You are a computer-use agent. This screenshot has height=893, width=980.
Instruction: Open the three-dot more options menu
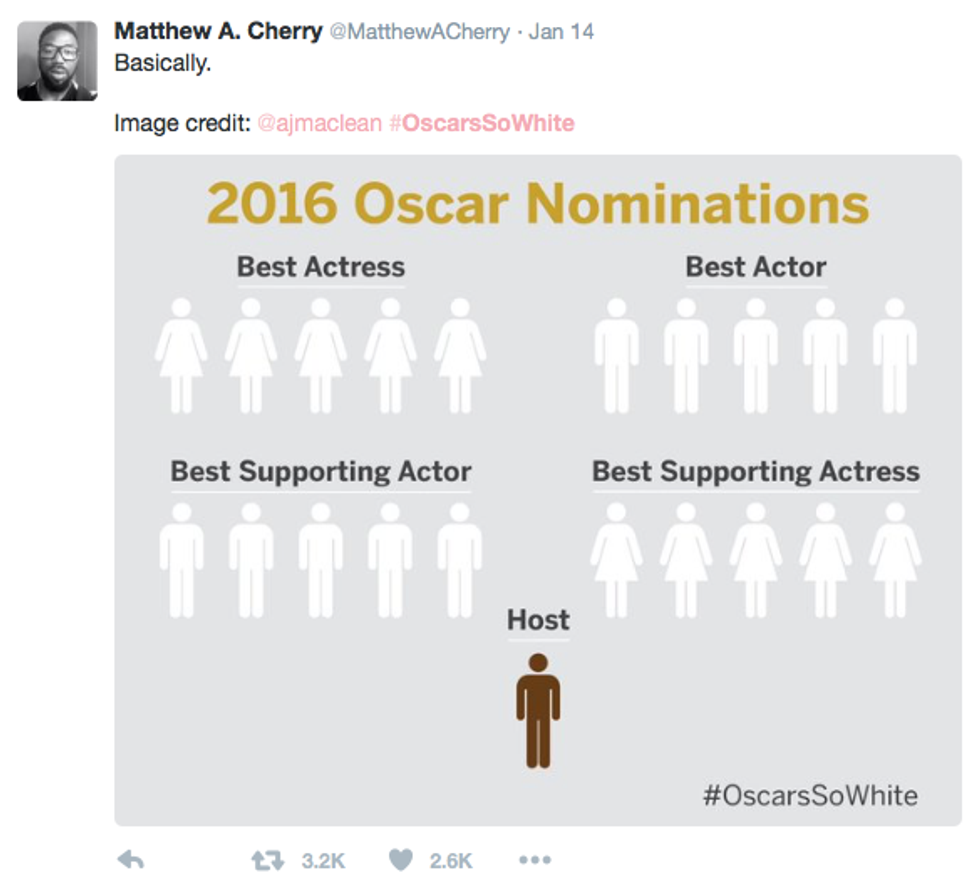point(535,860)
